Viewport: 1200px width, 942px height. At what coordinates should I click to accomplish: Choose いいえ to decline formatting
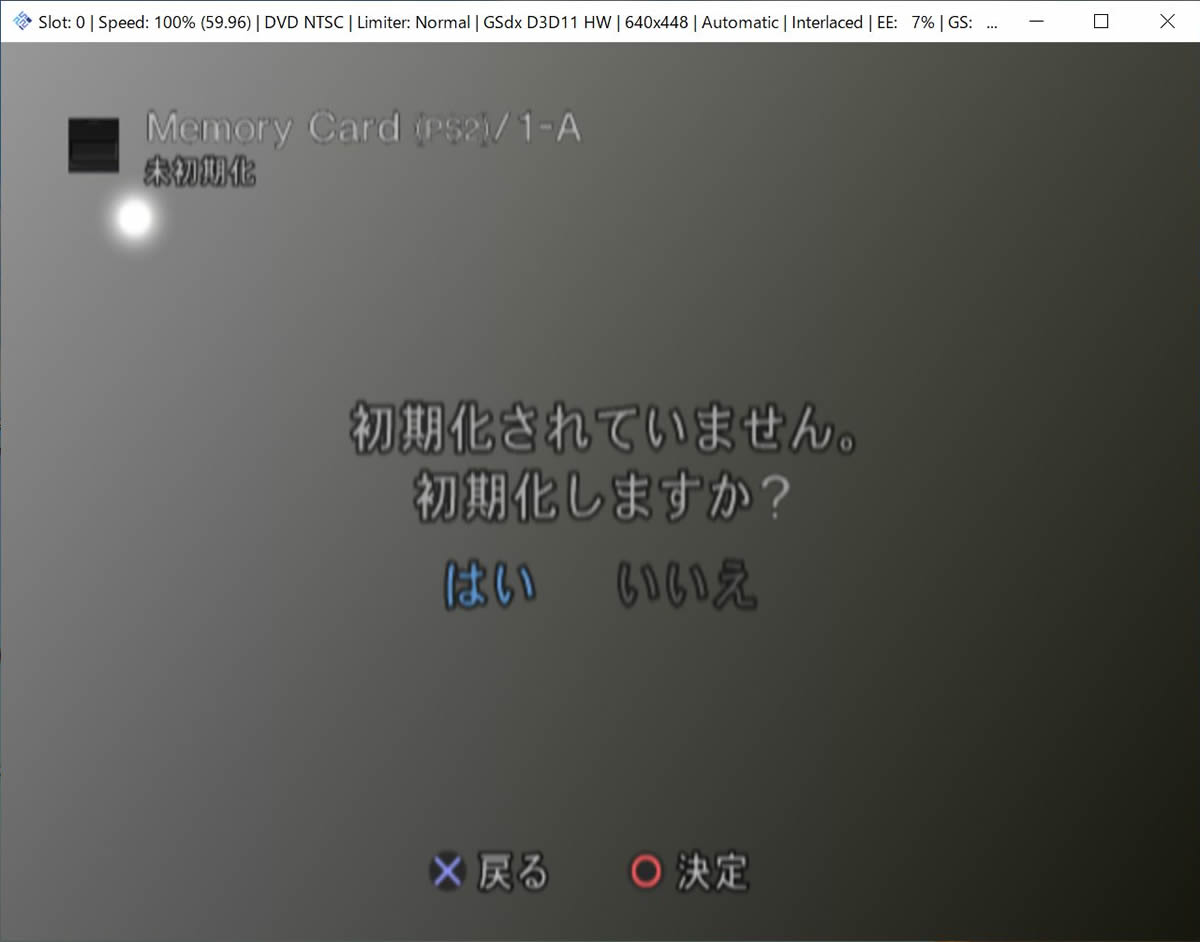686,585
